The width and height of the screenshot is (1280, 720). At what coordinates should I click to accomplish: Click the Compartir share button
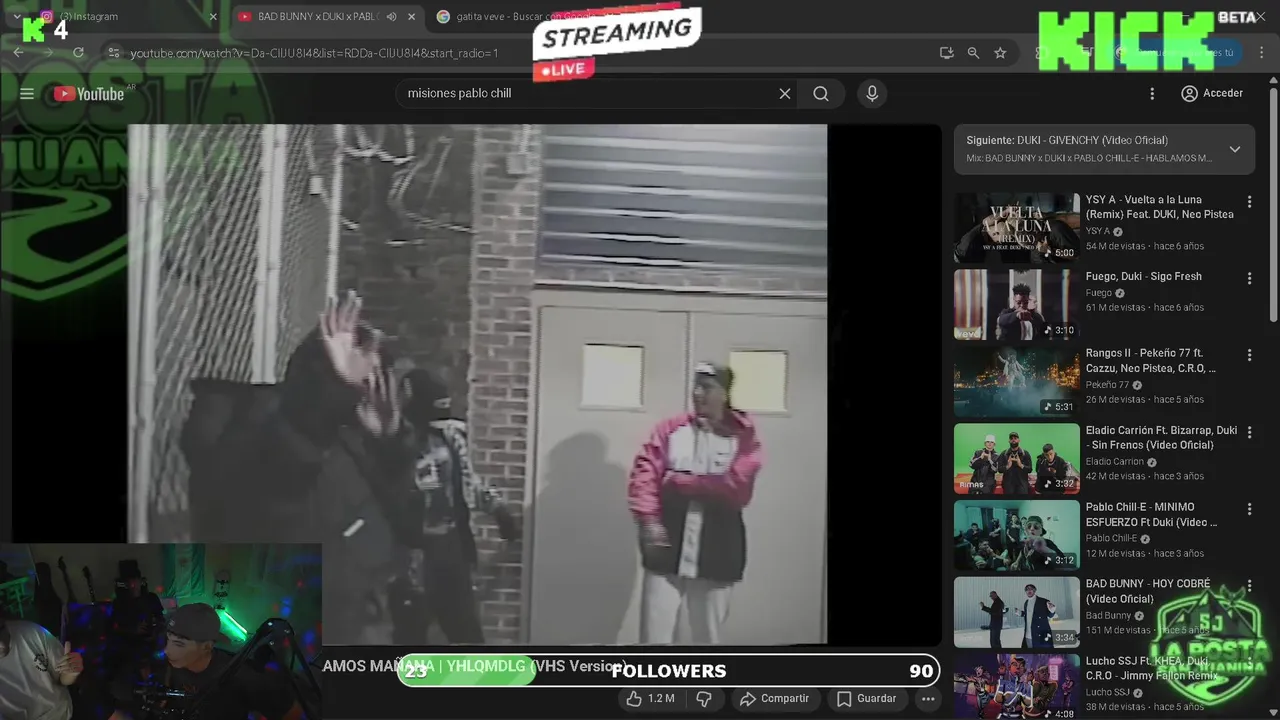click(x=774, y=698)
